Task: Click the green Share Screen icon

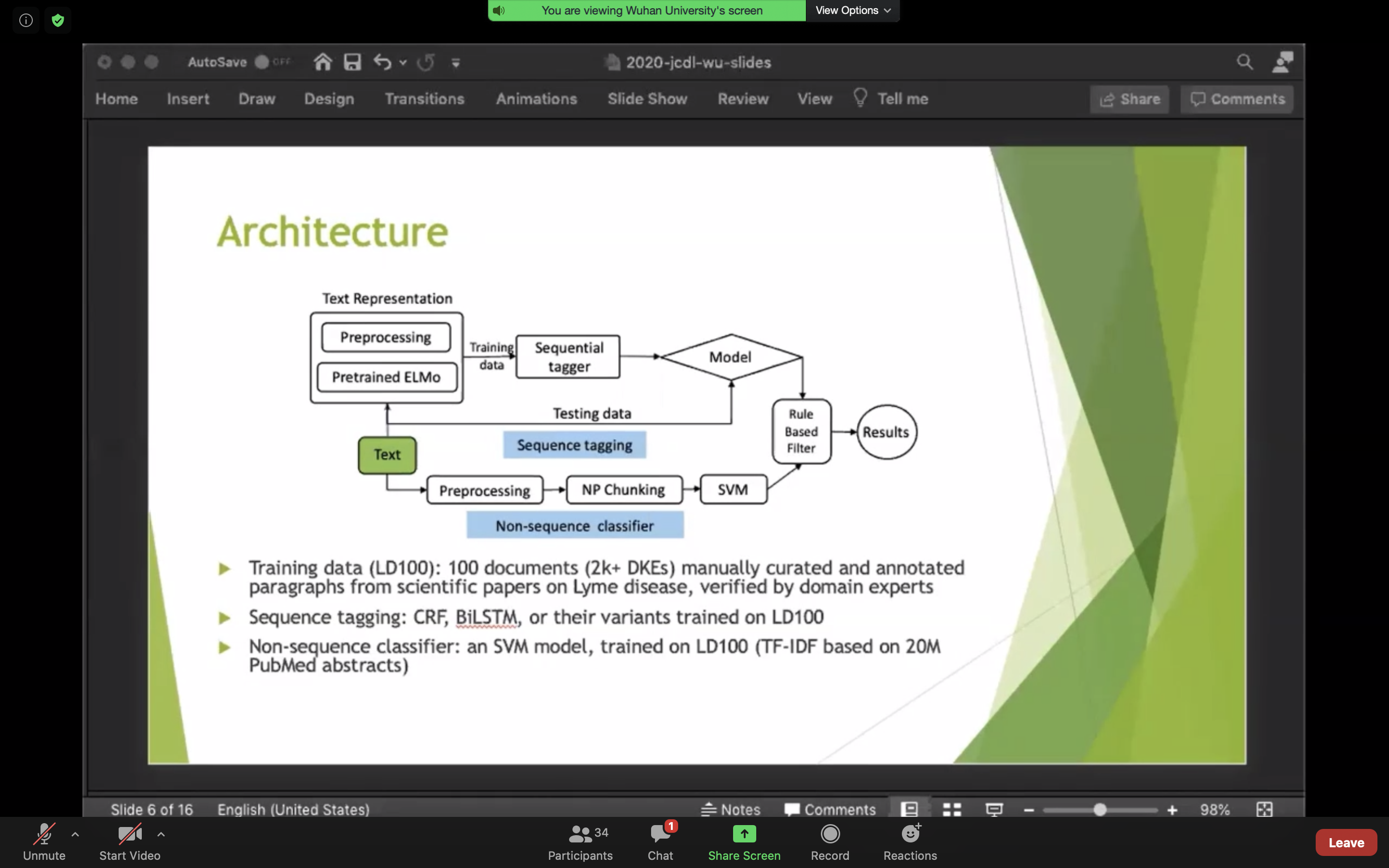Action: click(744, 834)
